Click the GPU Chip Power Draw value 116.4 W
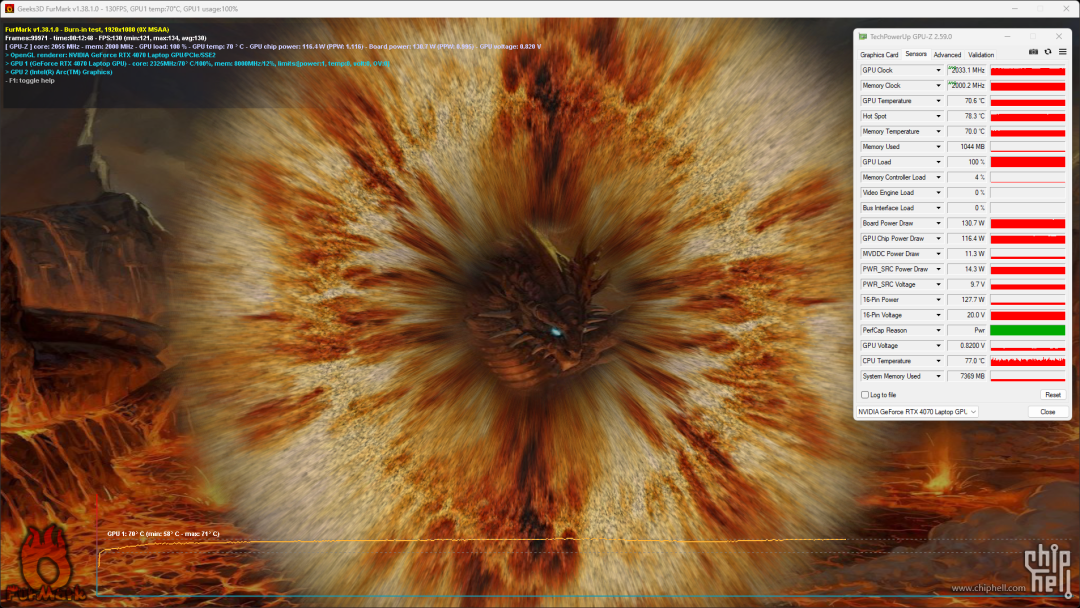The image size is (1080, 608). 966,238
